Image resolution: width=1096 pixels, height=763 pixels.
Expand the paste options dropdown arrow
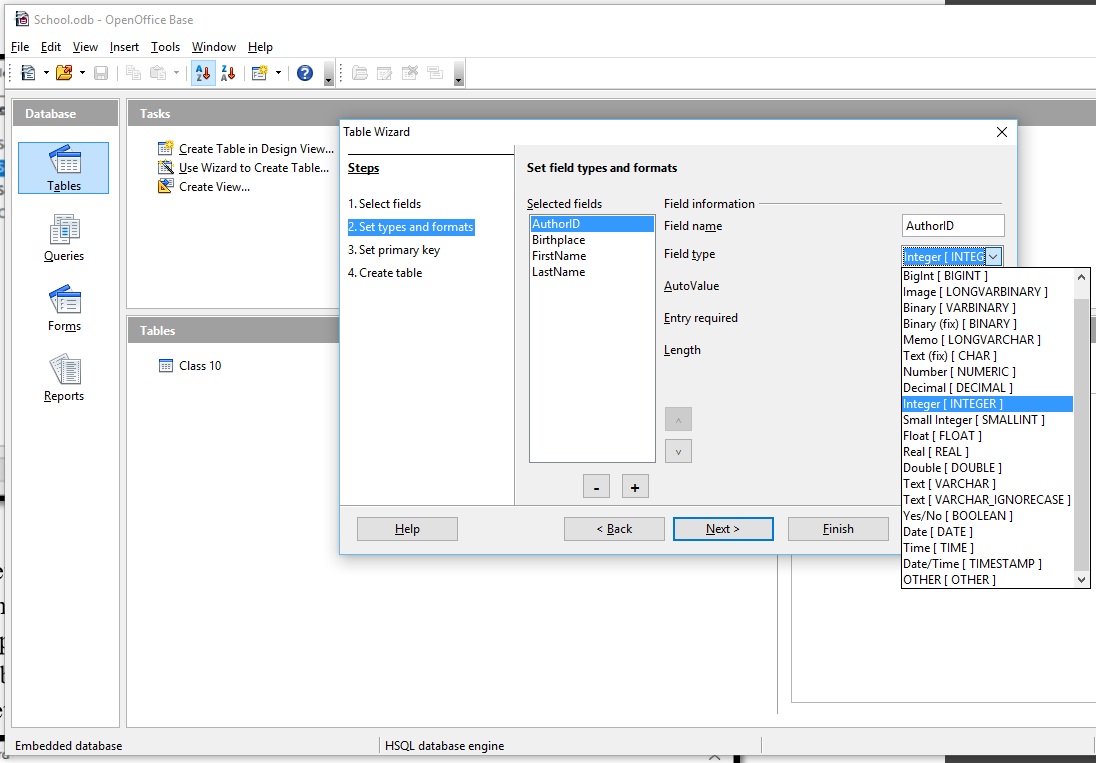coord(174,73)
